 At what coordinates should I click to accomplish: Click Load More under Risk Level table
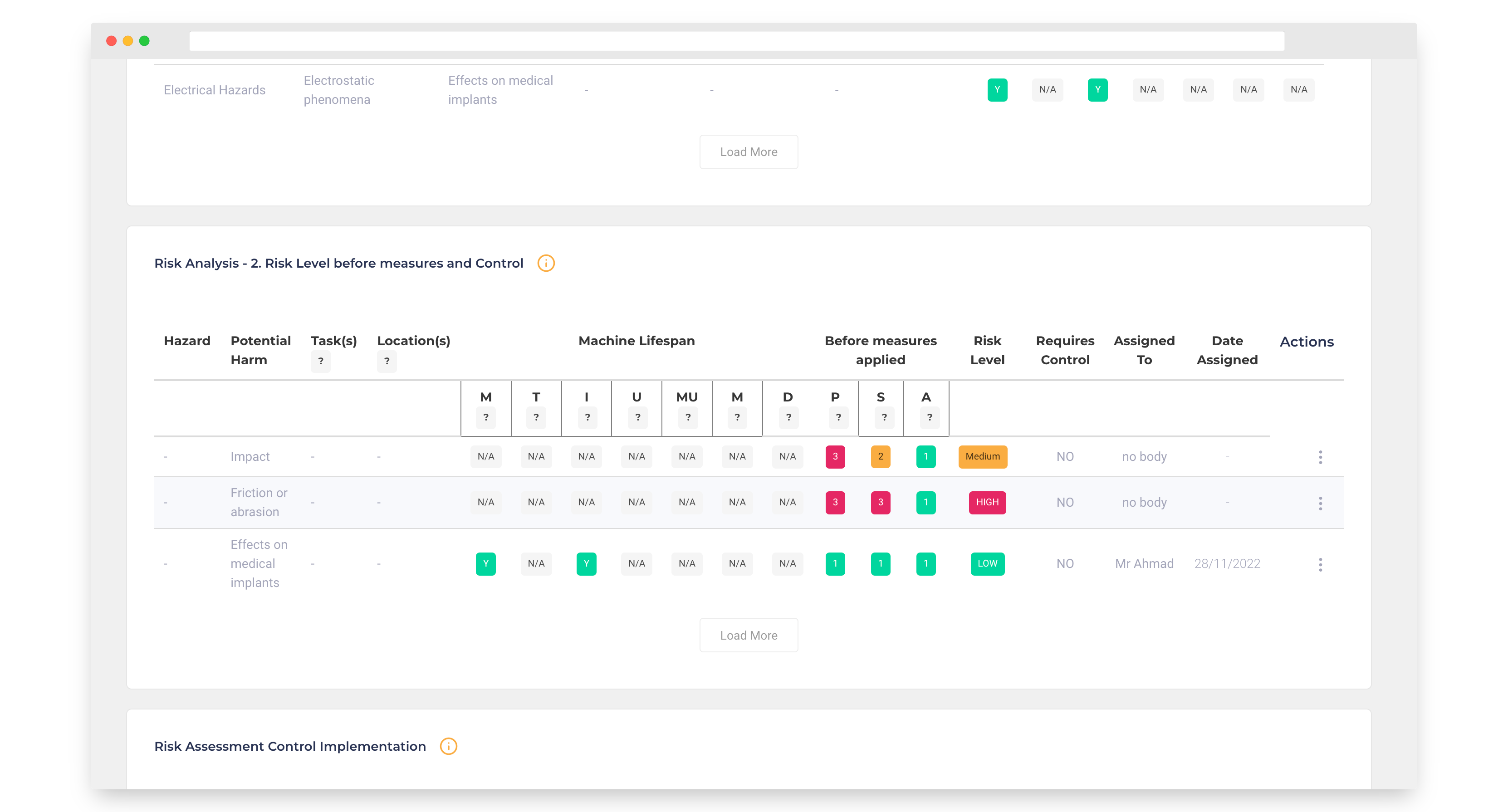click(748, 635)
